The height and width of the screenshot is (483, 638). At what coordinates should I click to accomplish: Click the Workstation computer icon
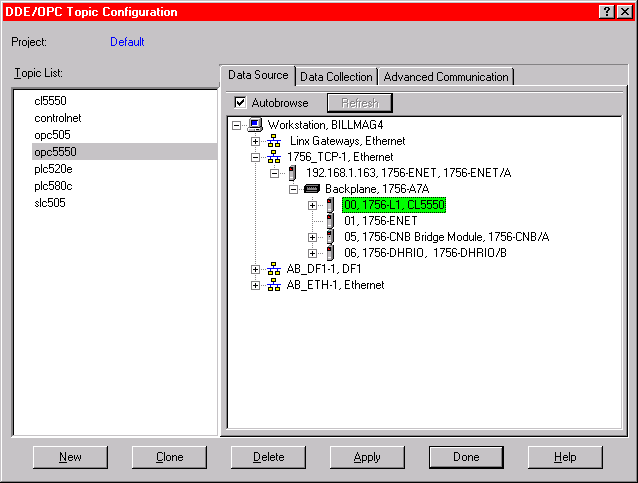[255, 125]
